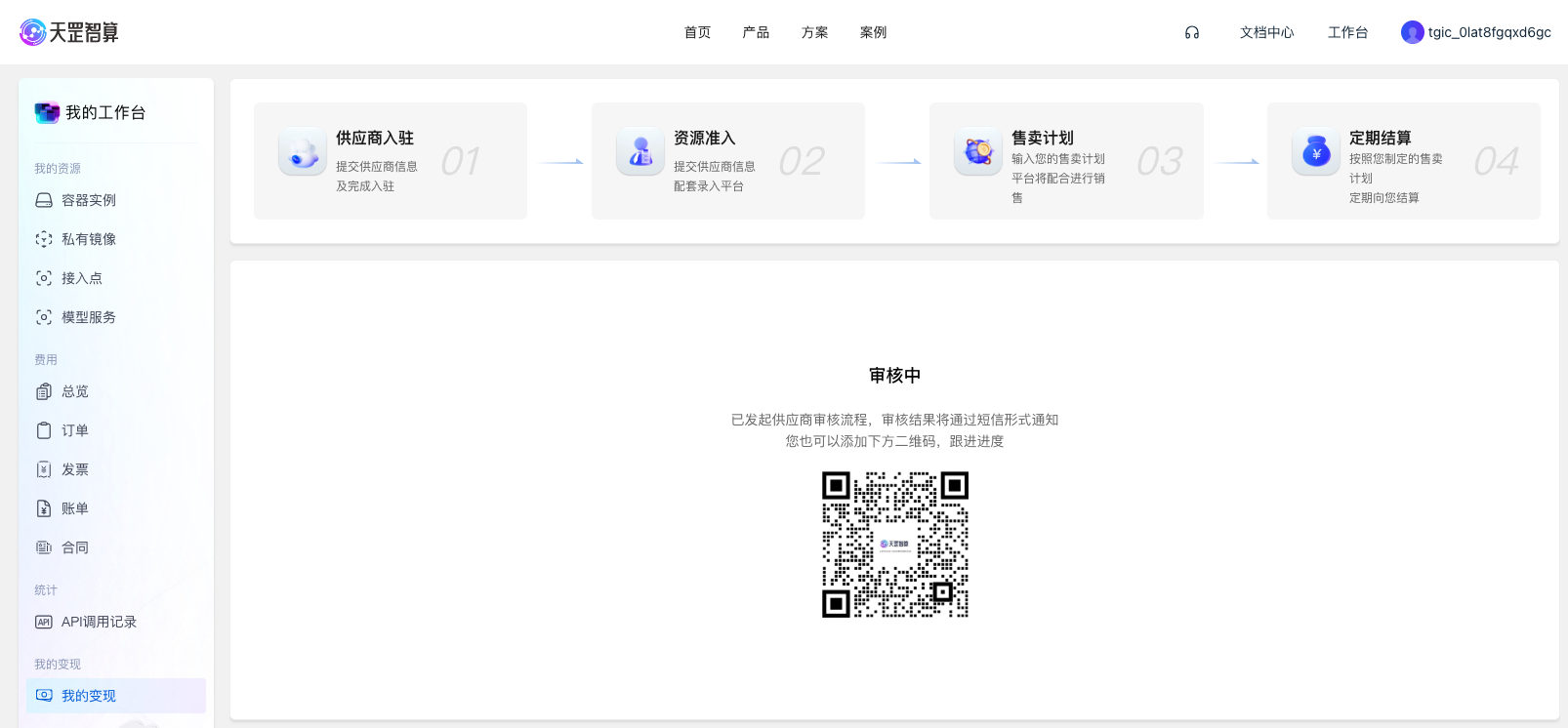
Task: Click the 我的工作台 heading text
Action: tap(105, 112)
